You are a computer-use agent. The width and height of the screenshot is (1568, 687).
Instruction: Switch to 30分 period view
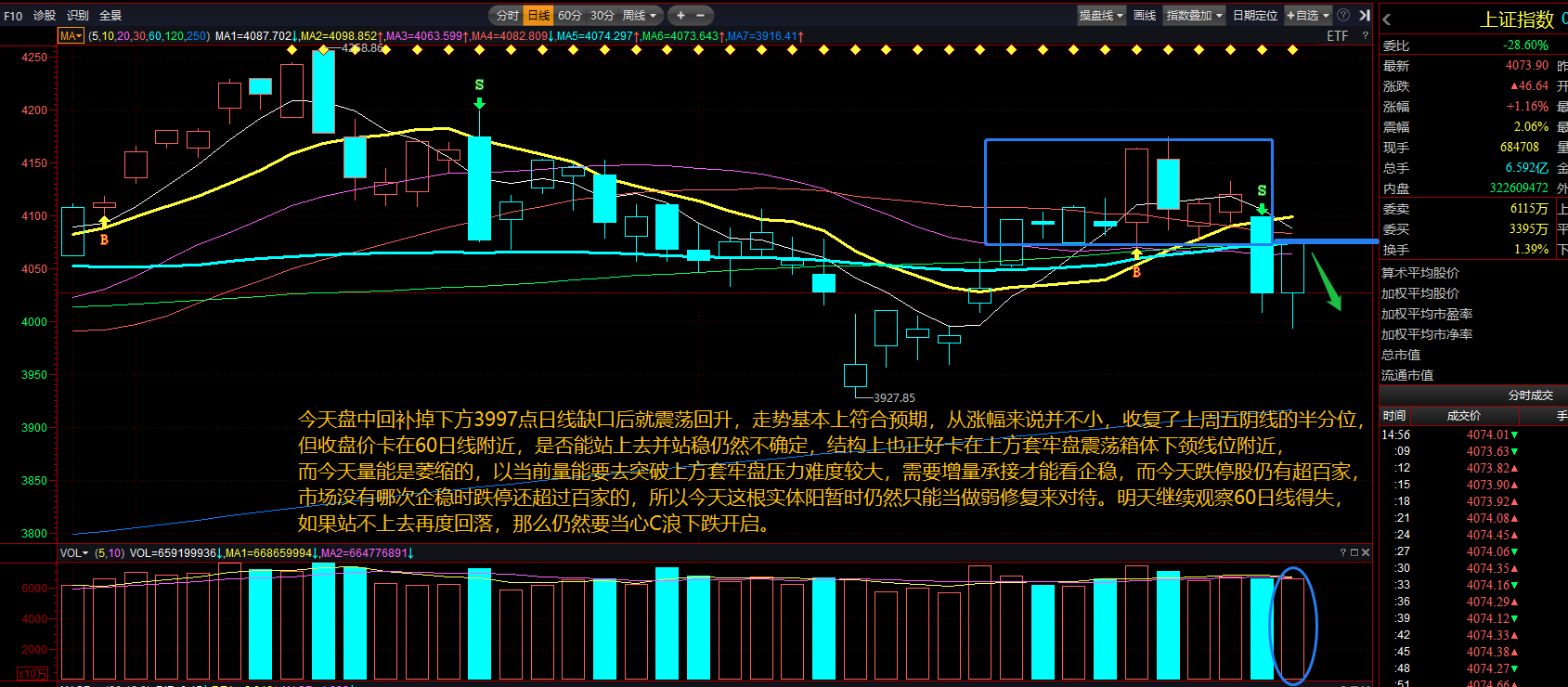click(603, 15)
